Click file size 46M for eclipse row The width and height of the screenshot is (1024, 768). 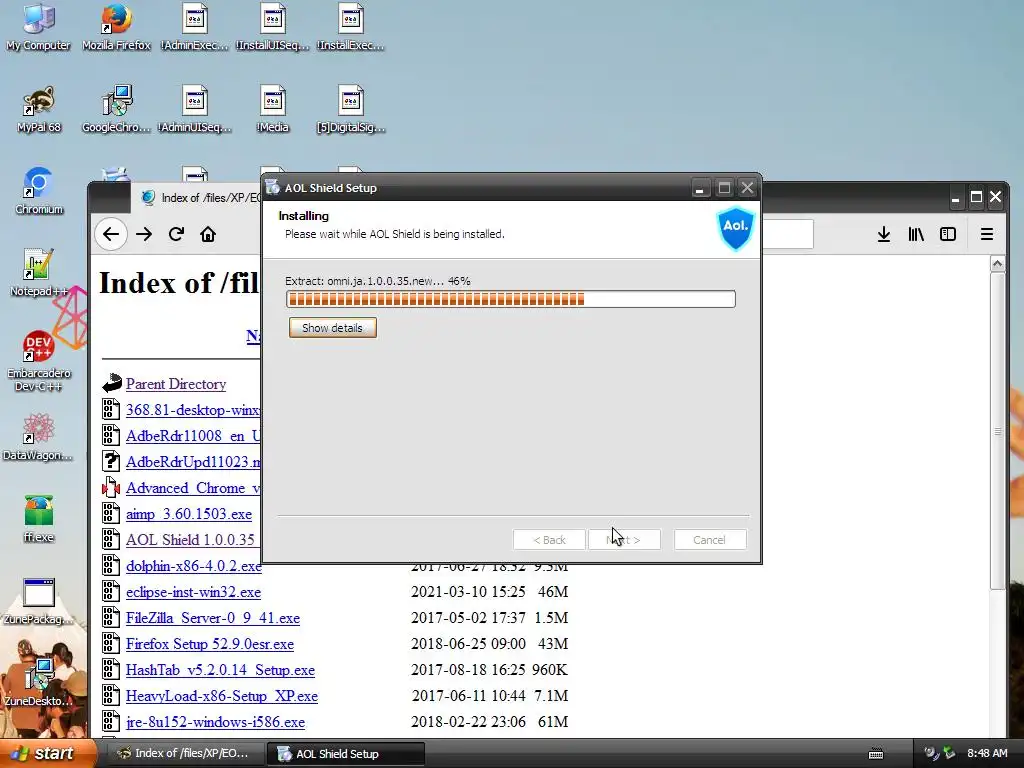(552, 592)
